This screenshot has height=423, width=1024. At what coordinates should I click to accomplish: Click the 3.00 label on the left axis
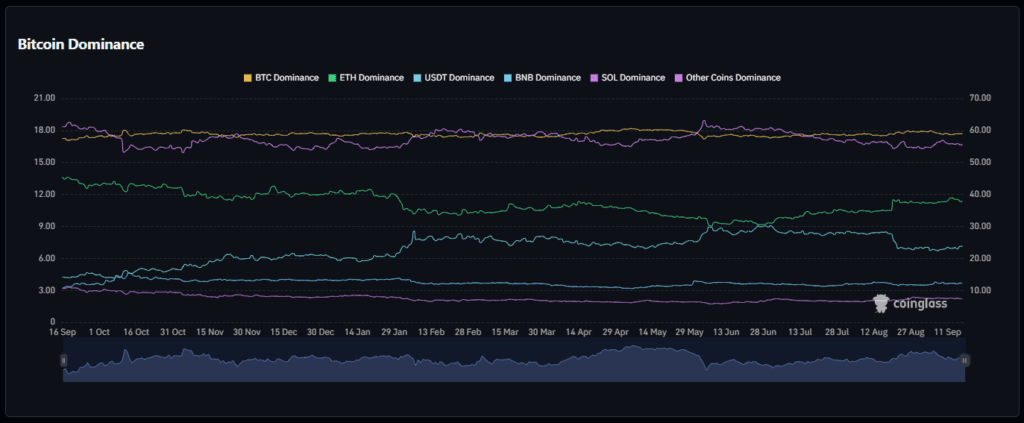(x=47, y=290)
